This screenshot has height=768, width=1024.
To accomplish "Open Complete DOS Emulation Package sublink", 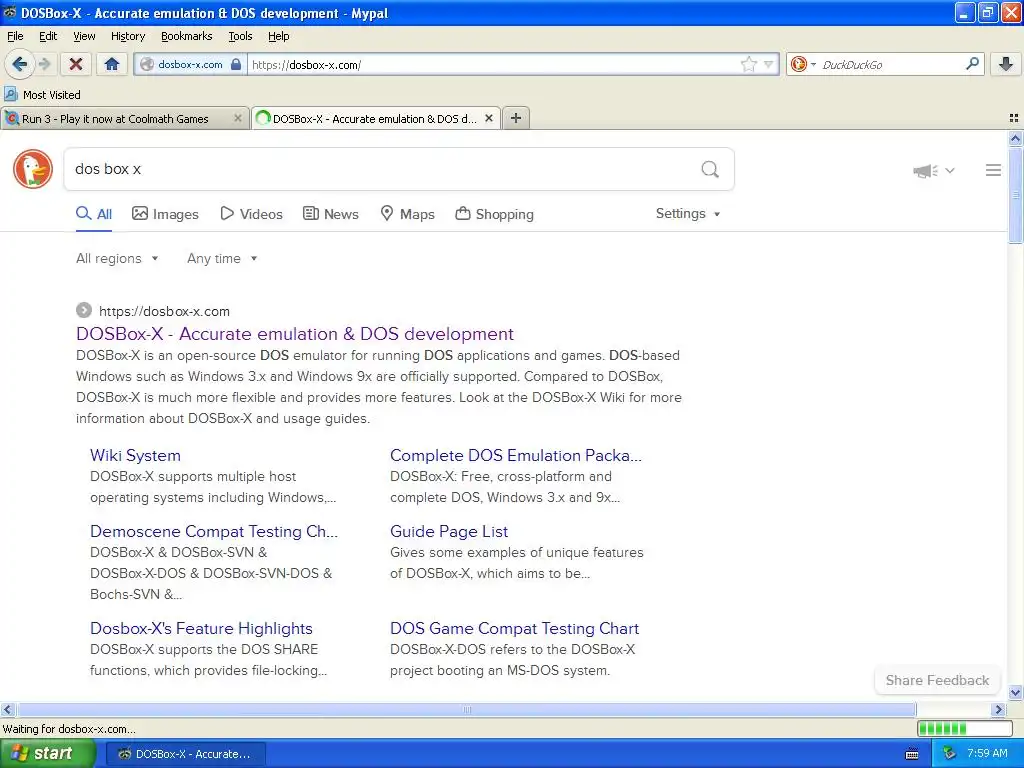I will pos(516,455).
